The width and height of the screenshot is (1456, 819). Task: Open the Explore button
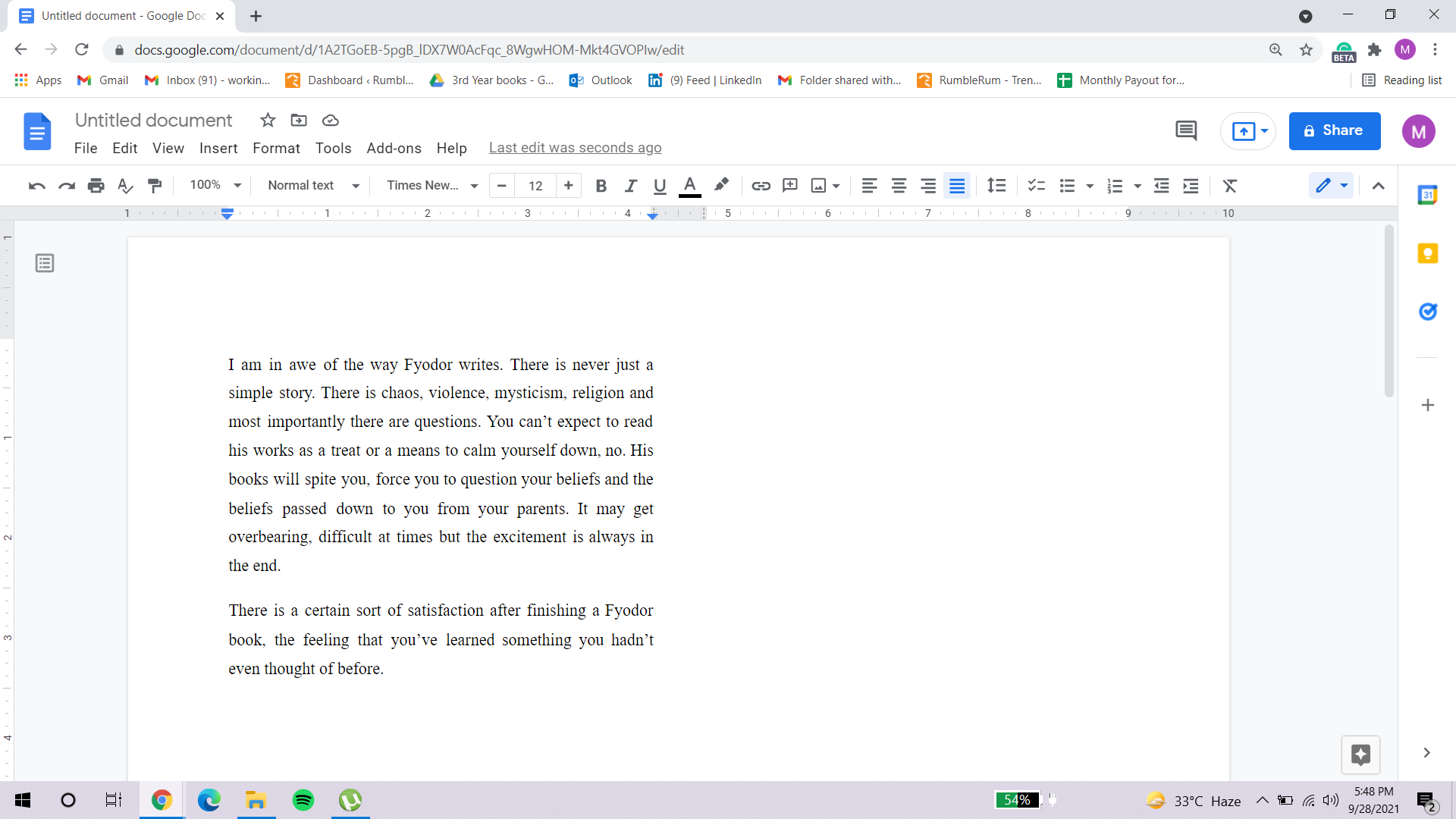[1360, 755]
